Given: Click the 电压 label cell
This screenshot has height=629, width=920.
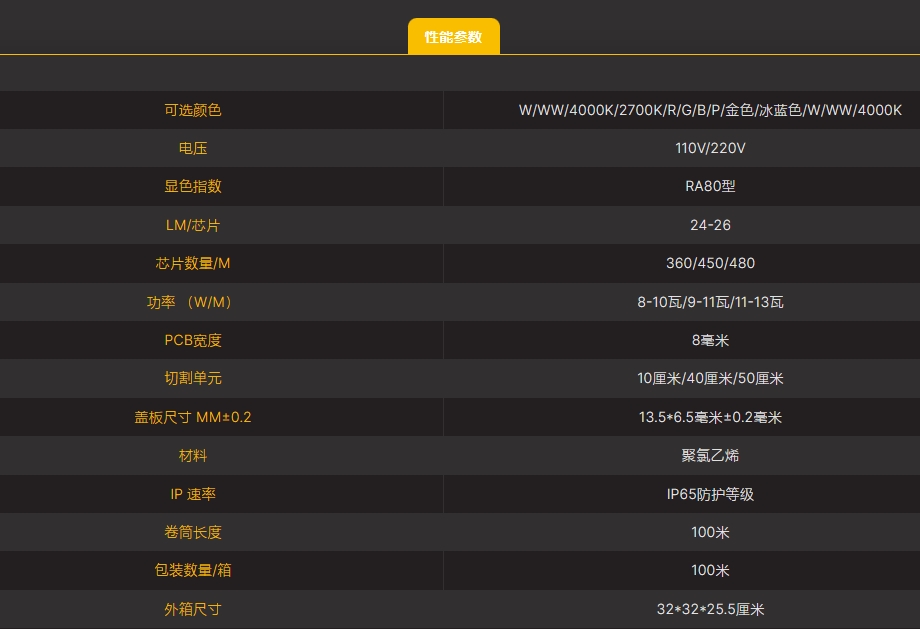Looking at the screenshot, I should [193, 148].
